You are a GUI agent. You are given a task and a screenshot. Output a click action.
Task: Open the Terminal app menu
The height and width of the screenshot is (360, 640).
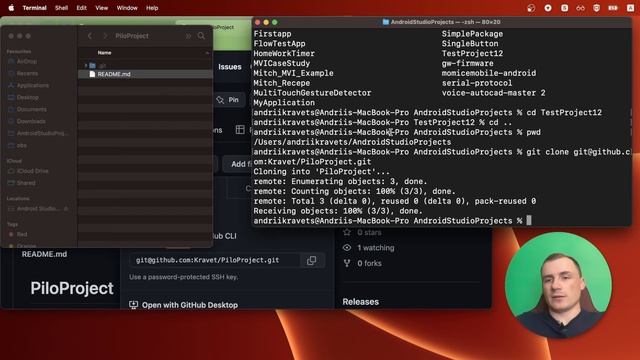pos(34,8)
